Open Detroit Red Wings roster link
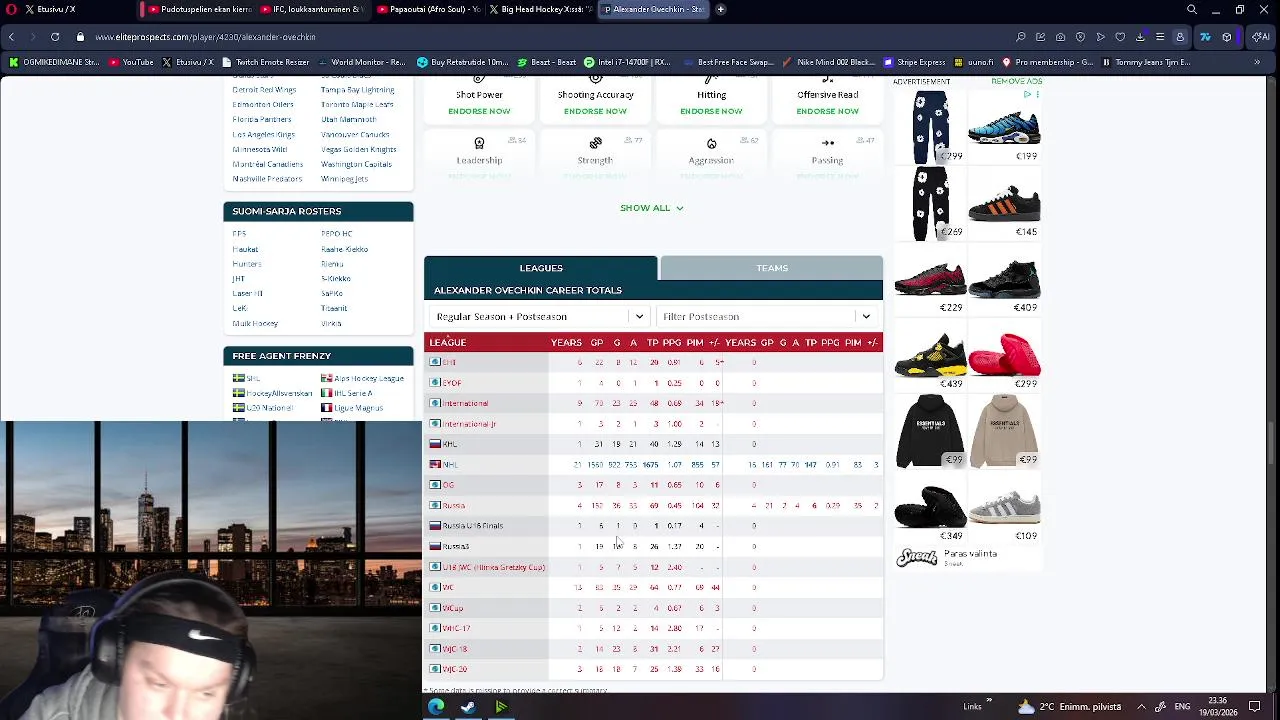The height and width of the screenshot is (720, 1280). tap(263, 89)
